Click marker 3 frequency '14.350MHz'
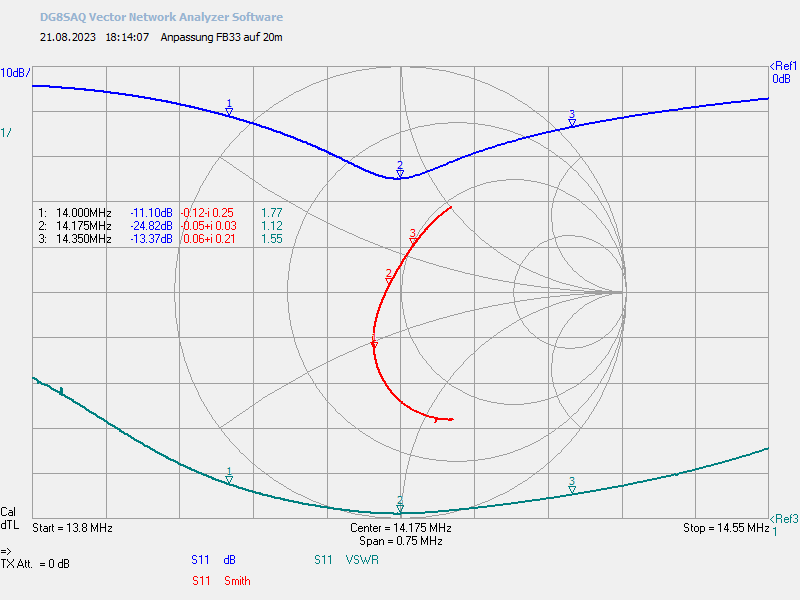The image size is (800, 600). 84,239
